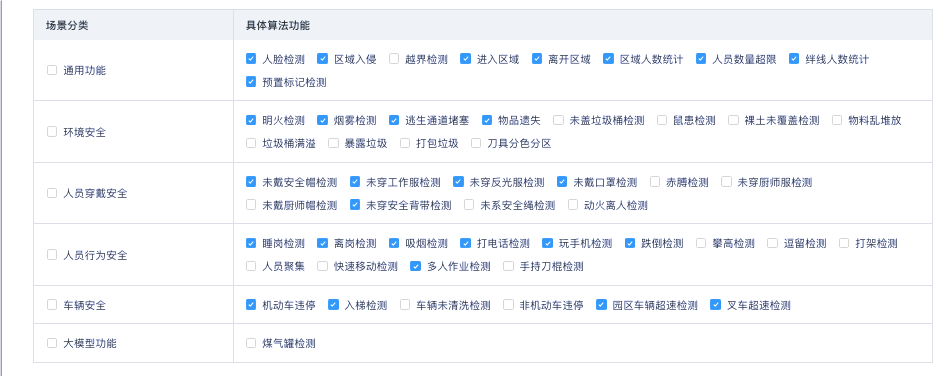Enable the 越界检测 checkbox
This screenshot has height=376, width=950.
(394, 59)
